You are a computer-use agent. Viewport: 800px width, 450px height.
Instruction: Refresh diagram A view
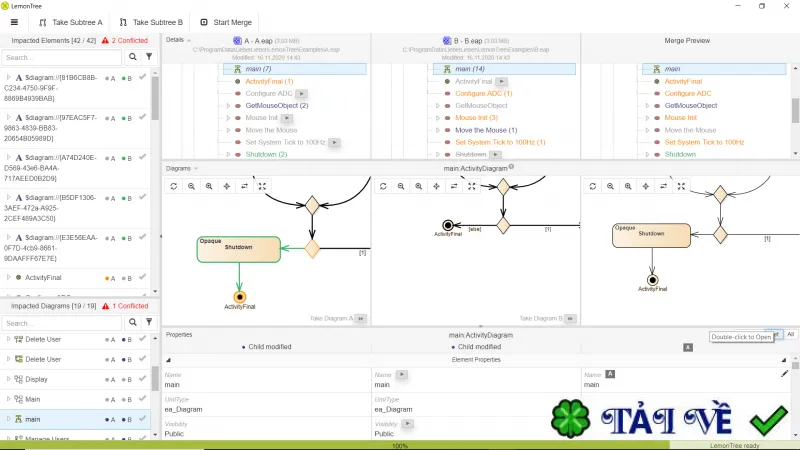point(173,186)
